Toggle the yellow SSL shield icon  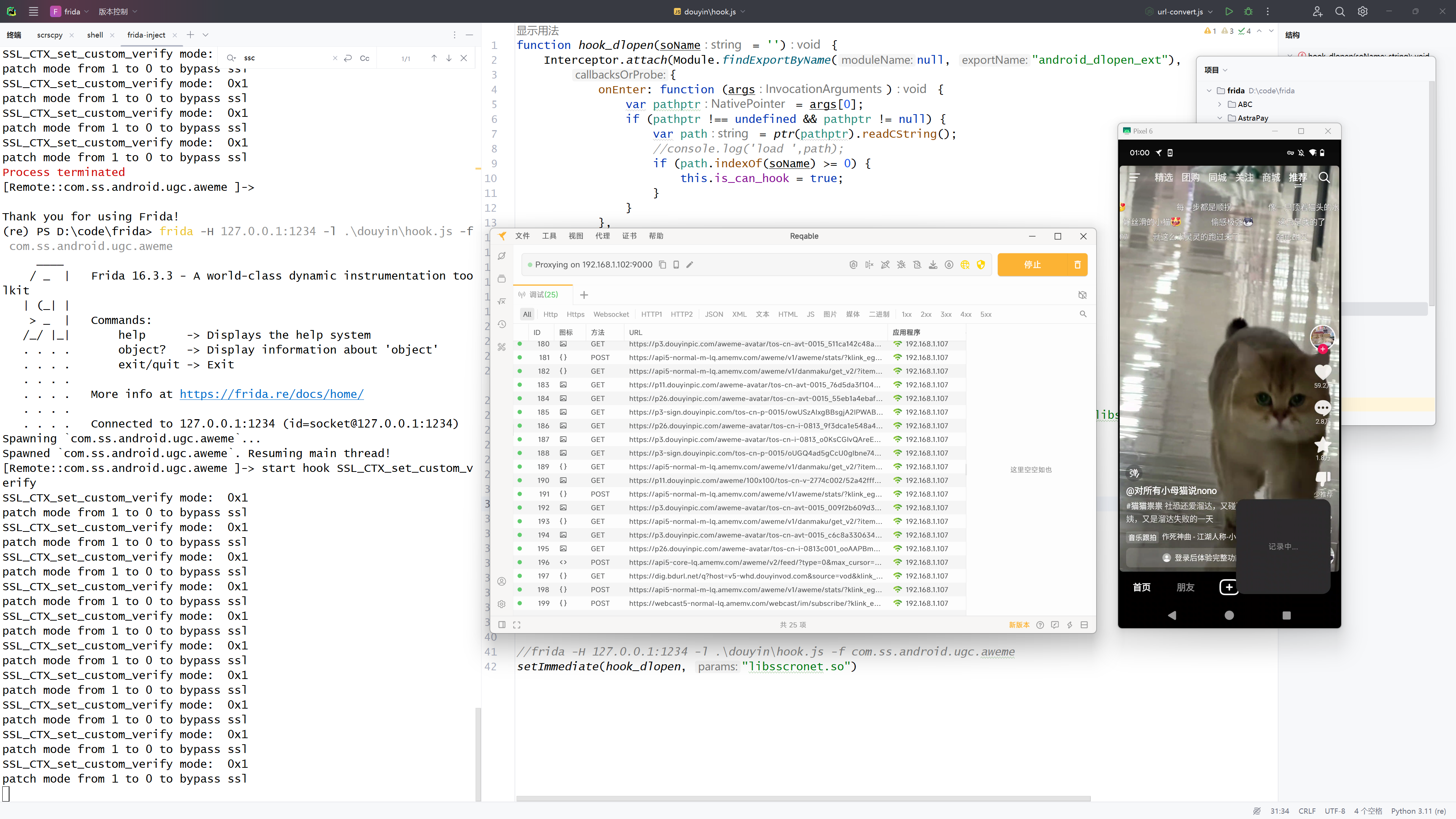tap(981, 265)
